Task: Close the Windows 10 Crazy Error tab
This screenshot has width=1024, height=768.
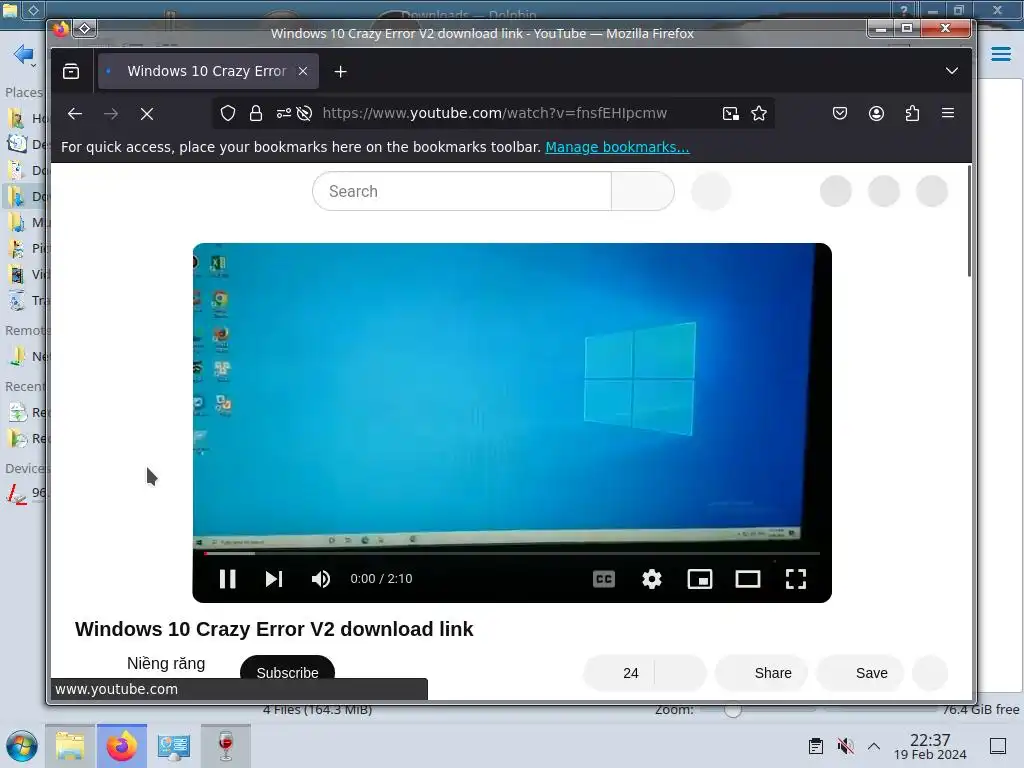Action: 303,71
